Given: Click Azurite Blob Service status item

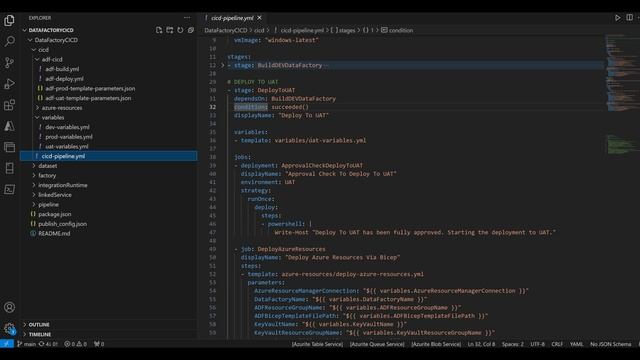Looking at the screenshot, I should [x=436, y=344].
